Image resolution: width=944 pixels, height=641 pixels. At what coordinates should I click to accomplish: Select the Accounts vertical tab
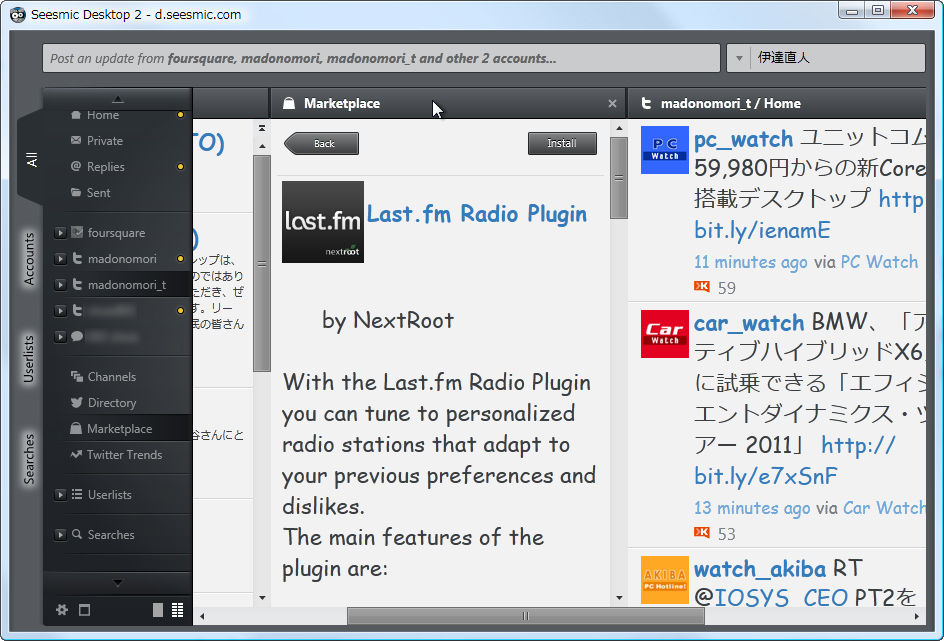(30, 259)
